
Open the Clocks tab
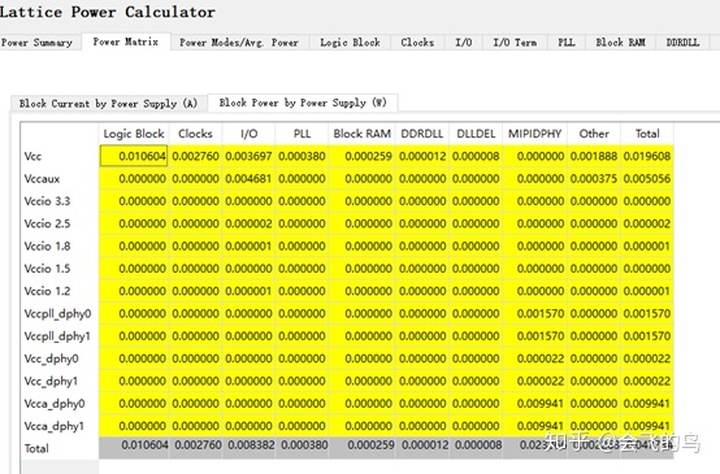[x=417, y=42]
